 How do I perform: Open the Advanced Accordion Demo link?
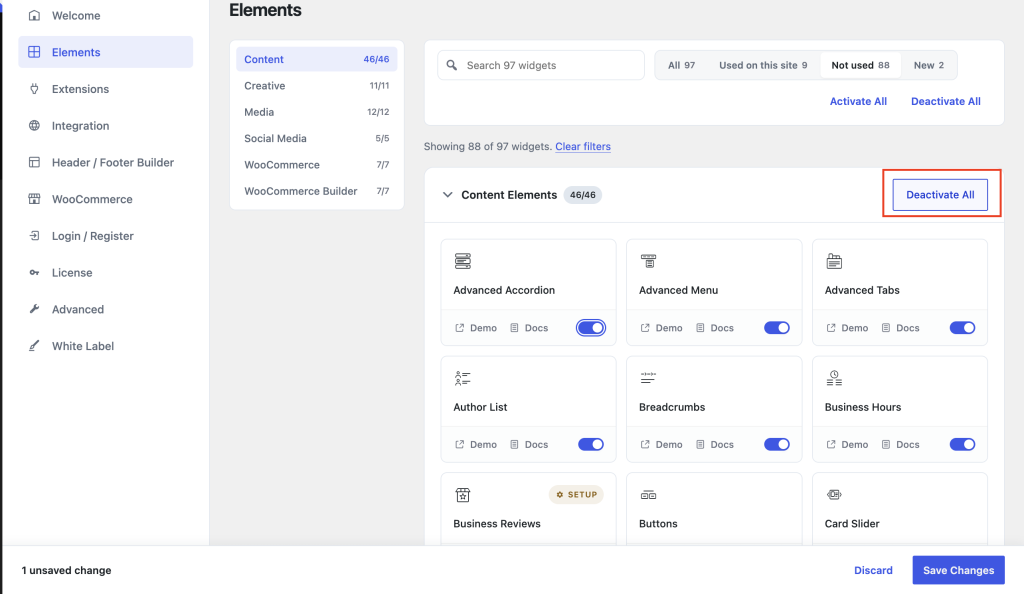476,328
